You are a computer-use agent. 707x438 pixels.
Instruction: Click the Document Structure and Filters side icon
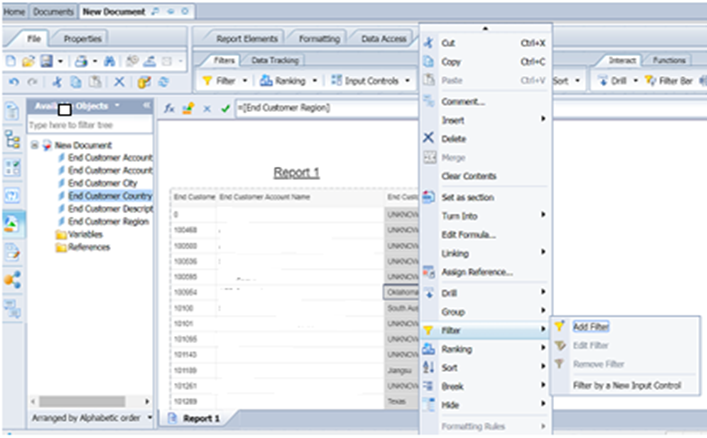pyautogui.click(x=13, y=139)
